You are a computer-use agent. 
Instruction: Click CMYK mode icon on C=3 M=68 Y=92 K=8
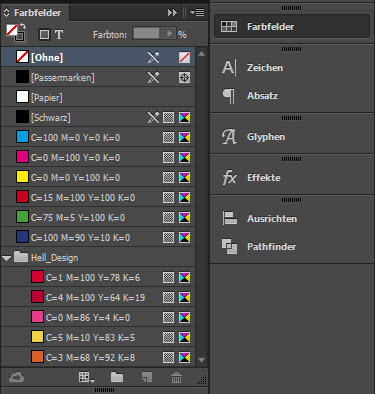point(184,357)
